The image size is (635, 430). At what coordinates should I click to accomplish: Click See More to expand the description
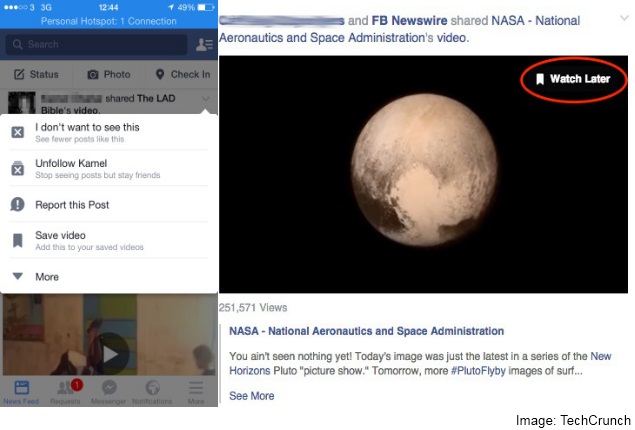(251, 396)
